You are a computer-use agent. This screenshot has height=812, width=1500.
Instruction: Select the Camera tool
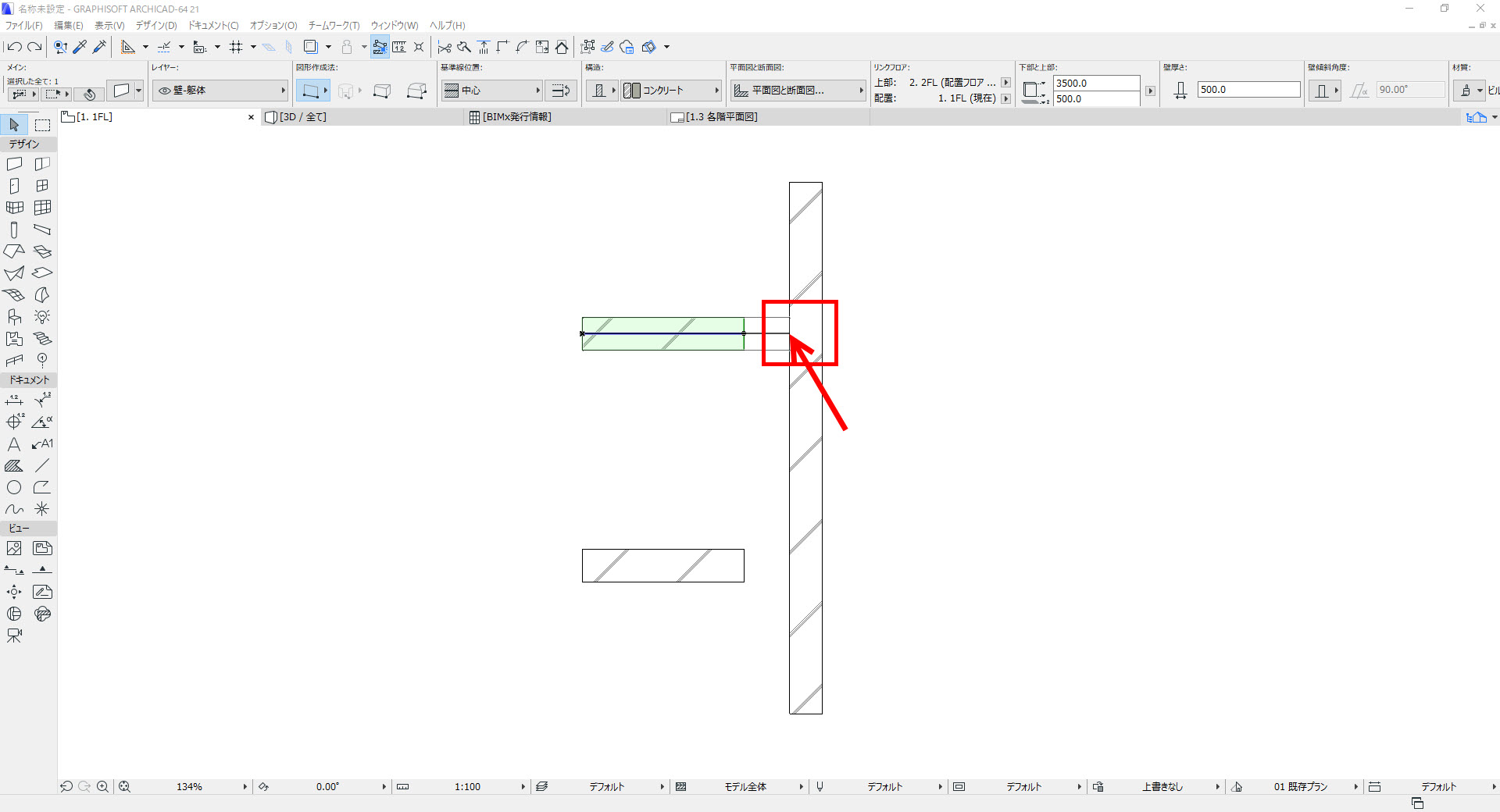pos(14,636)
